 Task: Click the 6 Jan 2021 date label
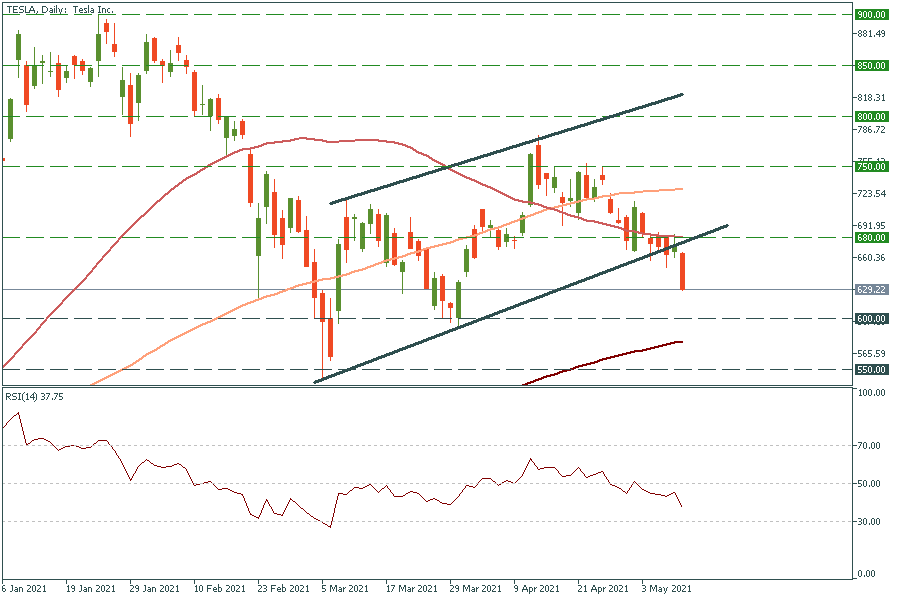[x=26, y=589]
